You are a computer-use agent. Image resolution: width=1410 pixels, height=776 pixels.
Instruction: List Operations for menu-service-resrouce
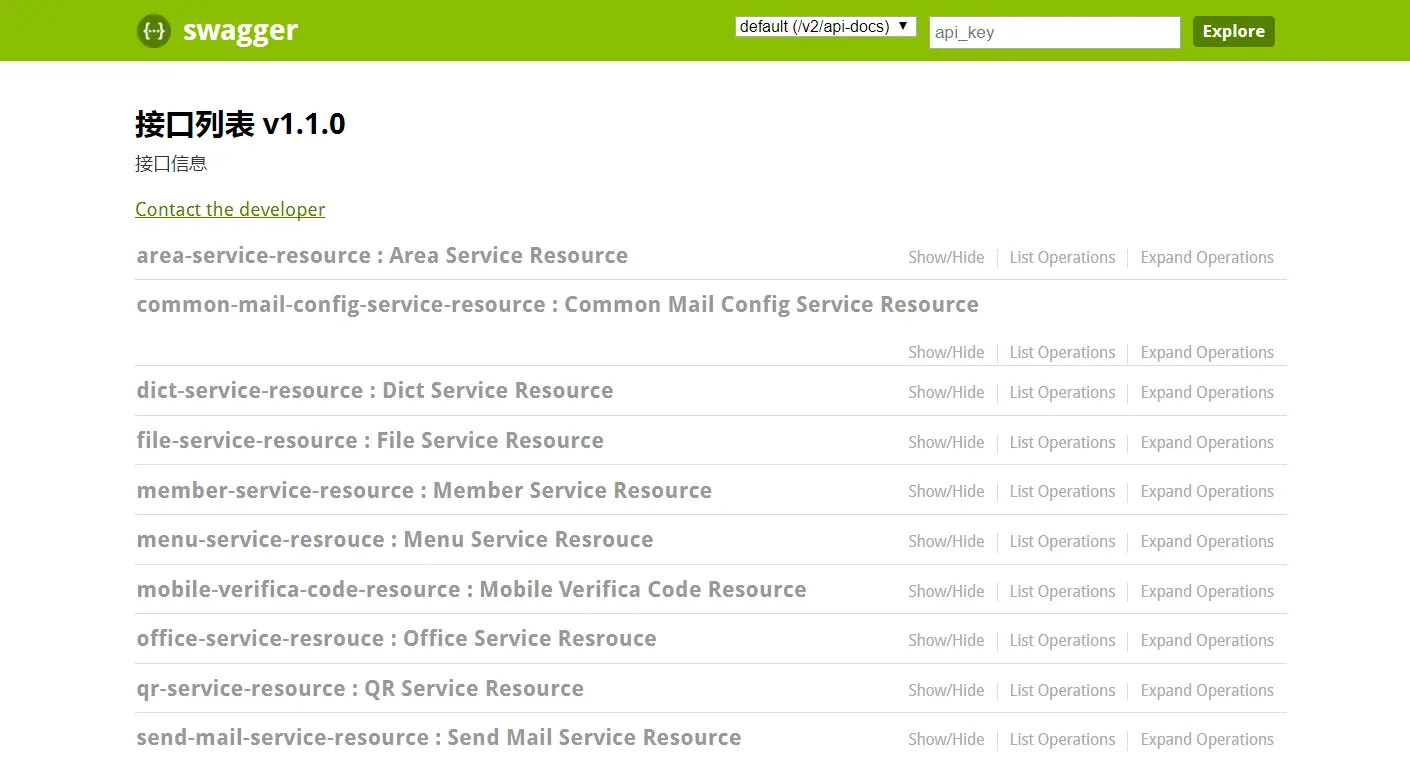[1062, 541]
